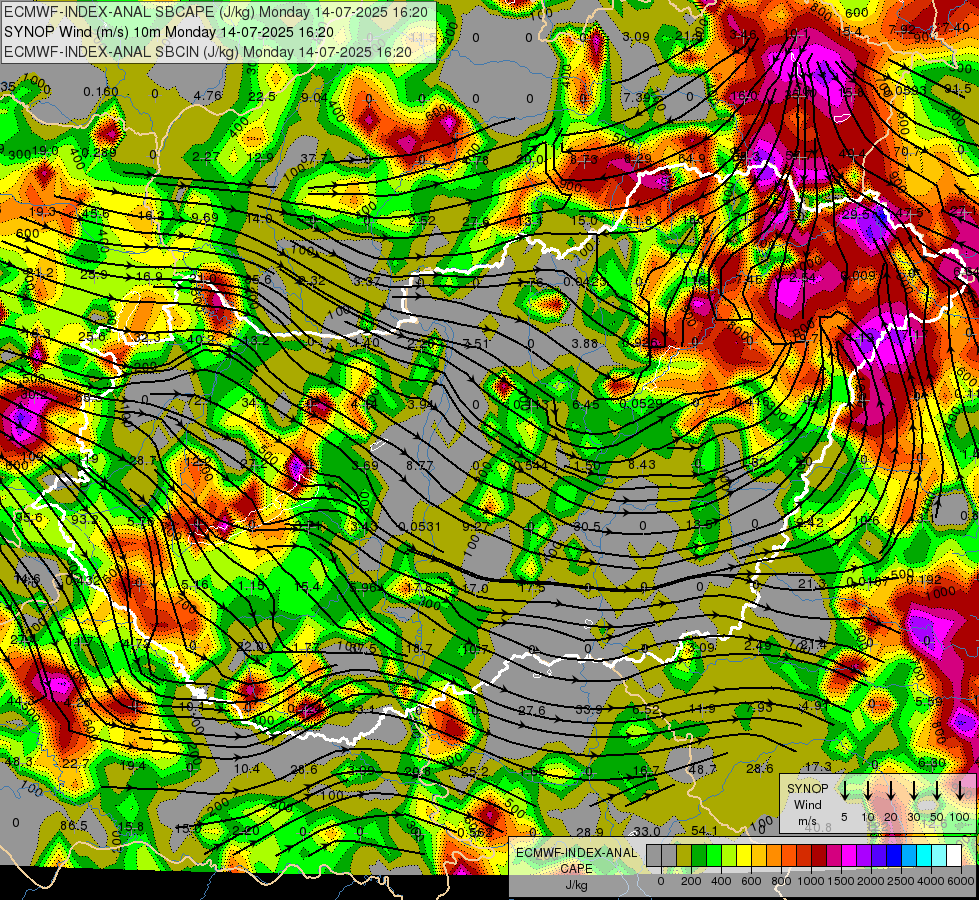Viewport: 979px width, 900px height.
Task: Pick the dark red maroon legend swatch
Action: pyautogui.click(x=820, y=855)
